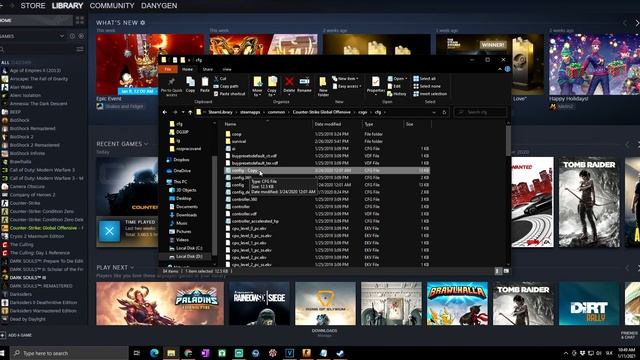Expand Steam Games category dropdown
The width and height of the screenshot is (640, 360).
(x=62, y=36)
